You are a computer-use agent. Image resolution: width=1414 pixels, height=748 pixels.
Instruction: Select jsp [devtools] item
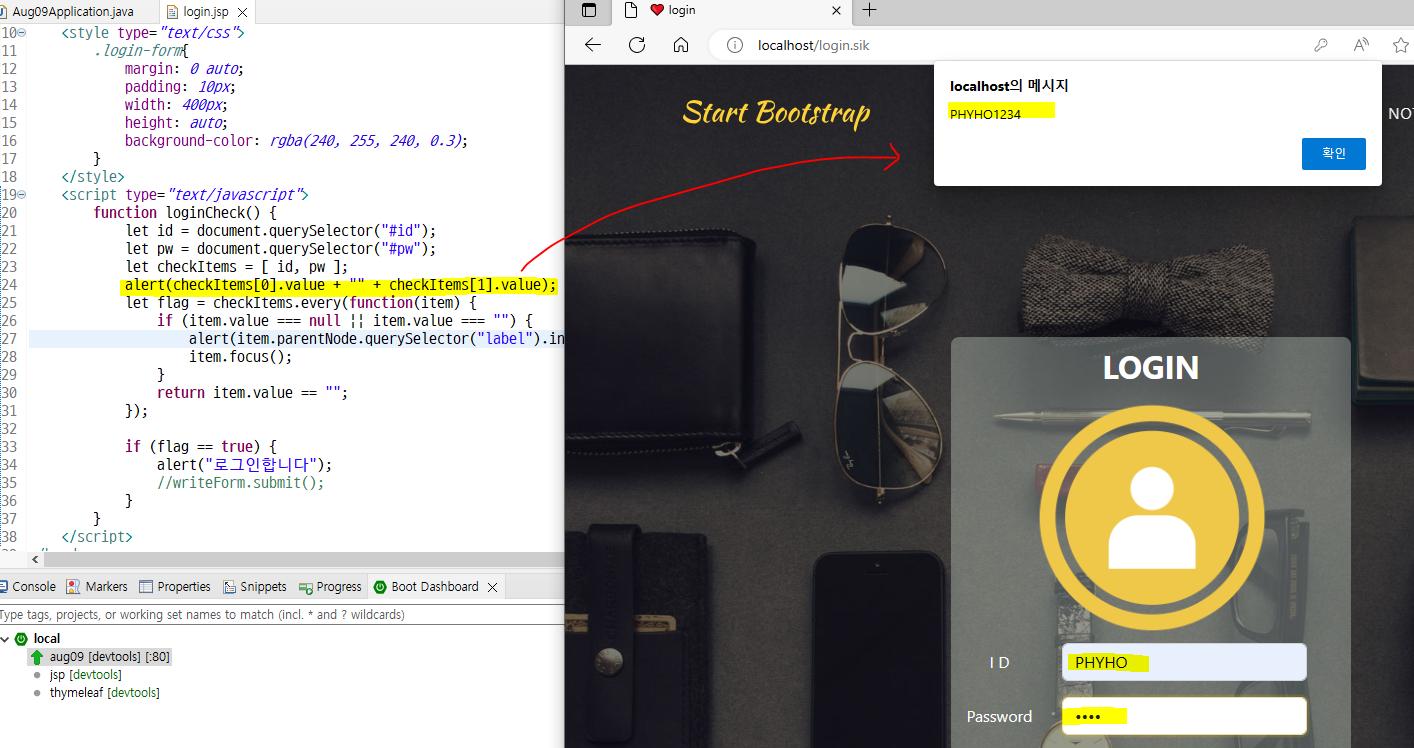pyautogui.click(x=85, y=675)
